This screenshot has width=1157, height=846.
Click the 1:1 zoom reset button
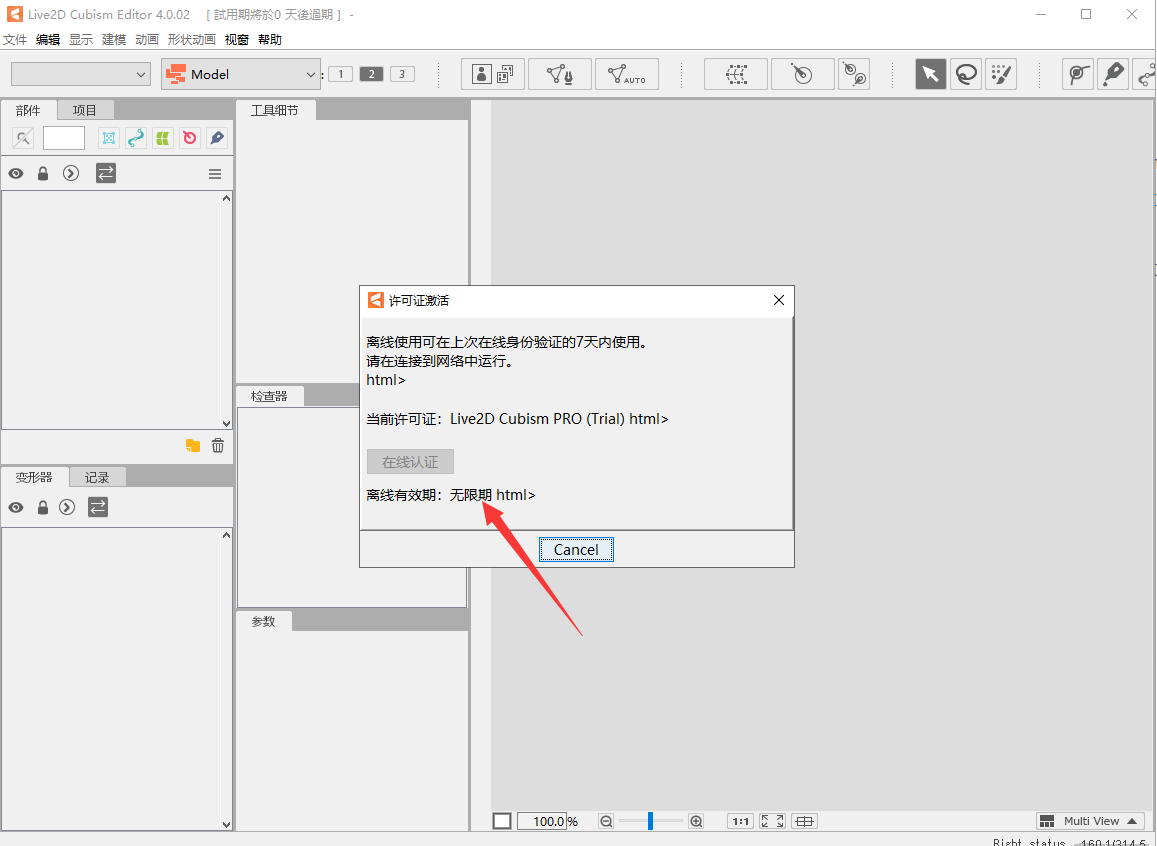(x=740, y=821)
